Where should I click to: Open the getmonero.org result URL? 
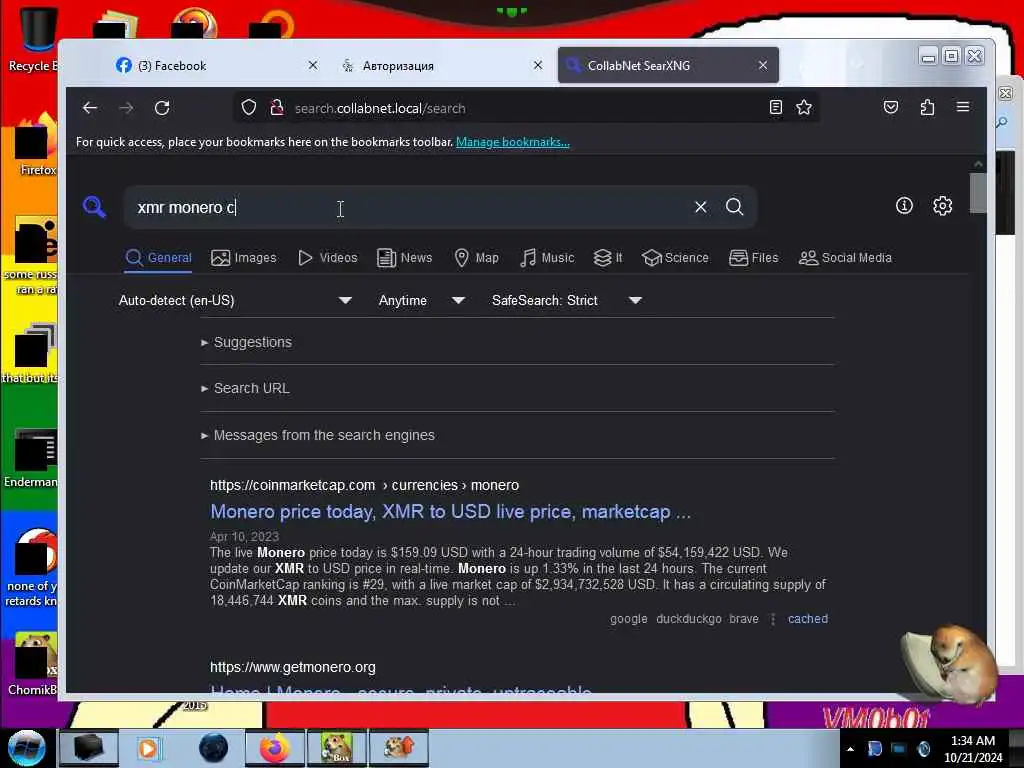[293, 667]
